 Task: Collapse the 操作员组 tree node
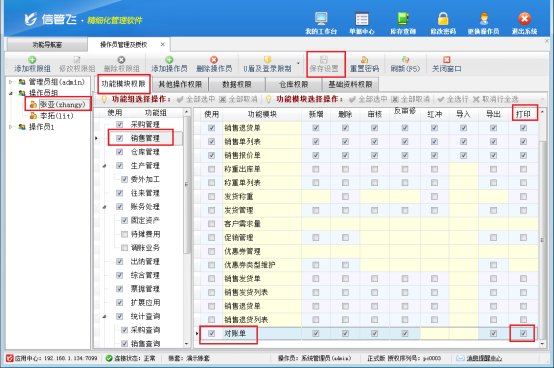[11, 93]
